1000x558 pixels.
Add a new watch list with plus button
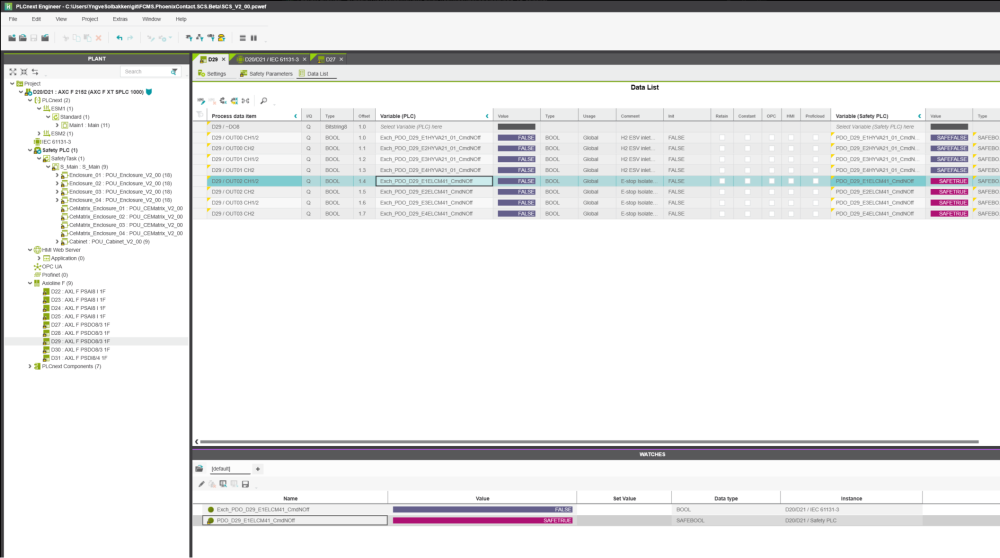pyautogui.click(x=258, y=468)
